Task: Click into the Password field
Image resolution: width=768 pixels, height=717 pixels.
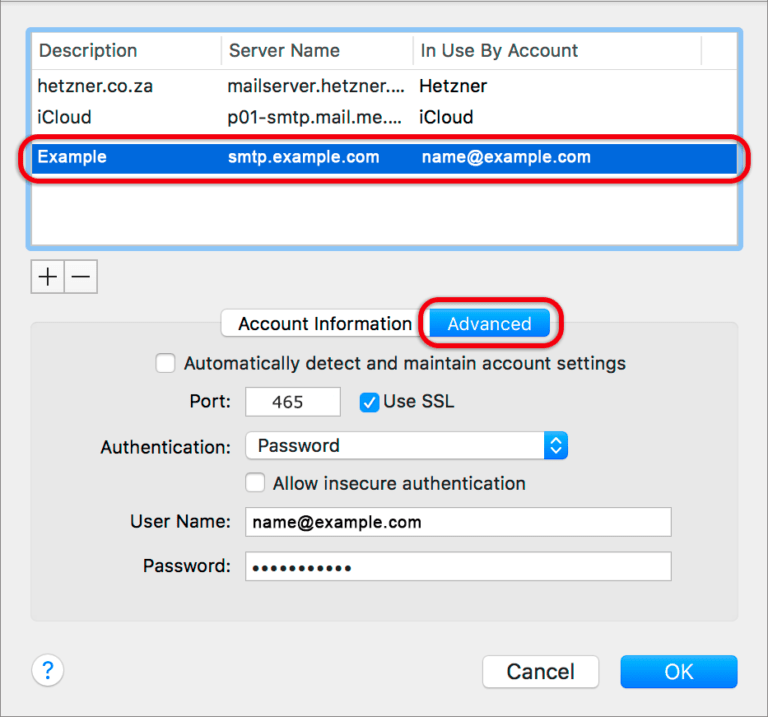Action: (x=458, y=567)
